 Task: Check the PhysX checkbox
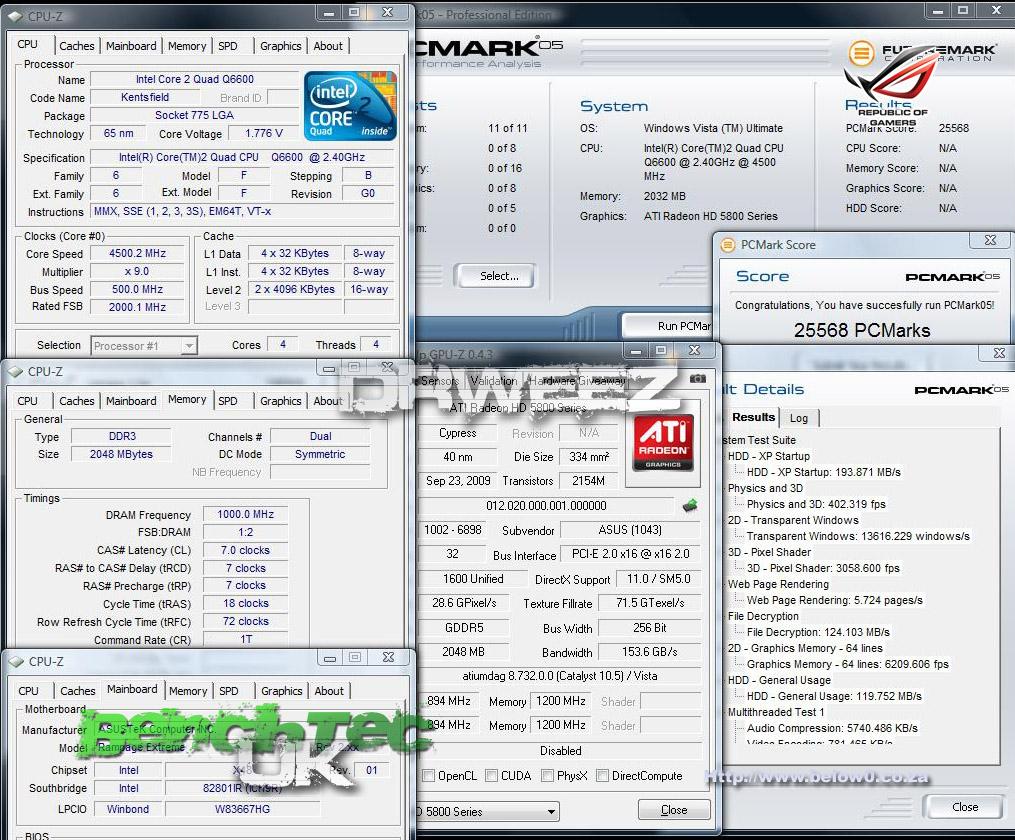pos(548,775)
